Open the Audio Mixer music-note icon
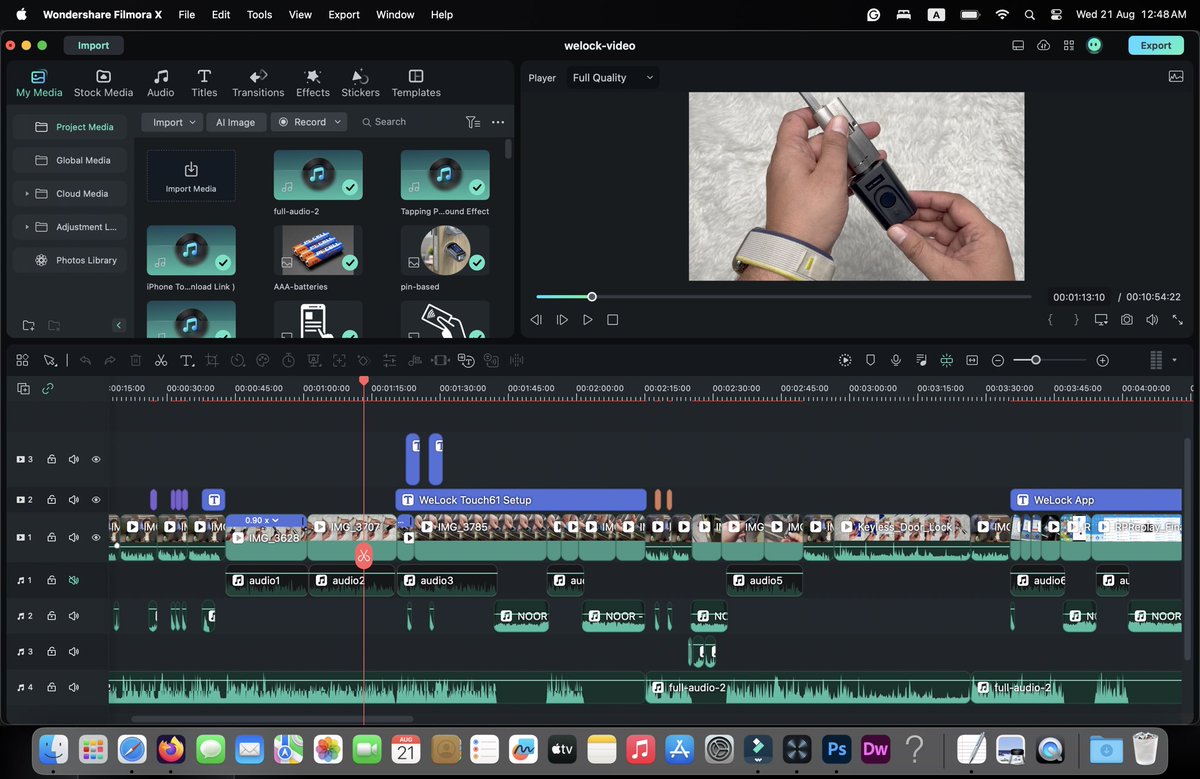 [921, 360]
